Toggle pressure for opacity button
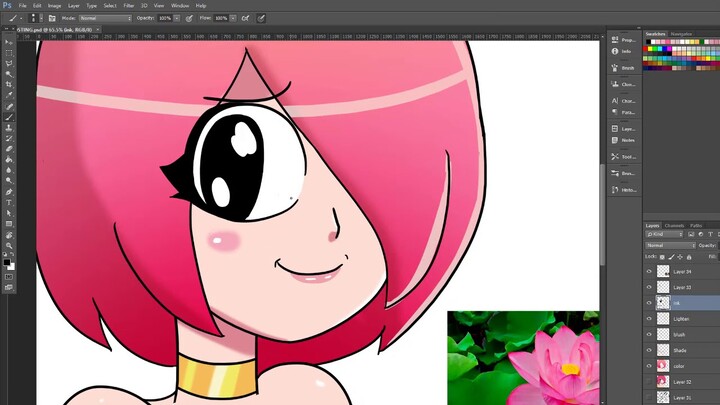This screenshot has width=720, height=405. 189,18
